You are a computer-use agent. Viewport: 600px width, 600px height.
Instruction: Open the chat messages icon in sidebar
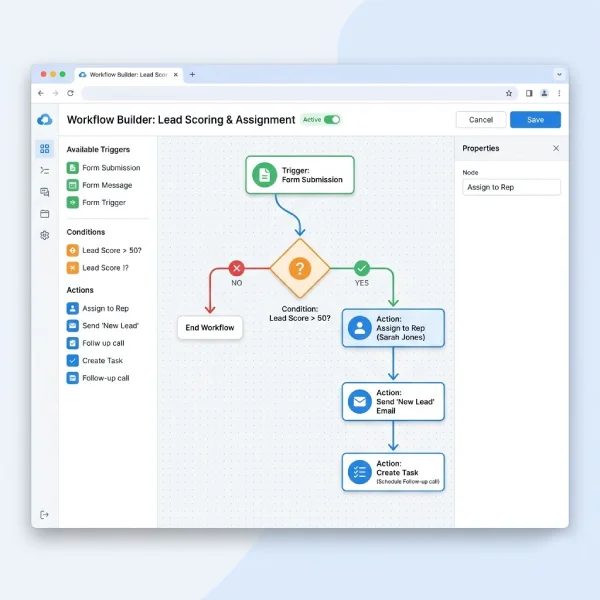45,192
